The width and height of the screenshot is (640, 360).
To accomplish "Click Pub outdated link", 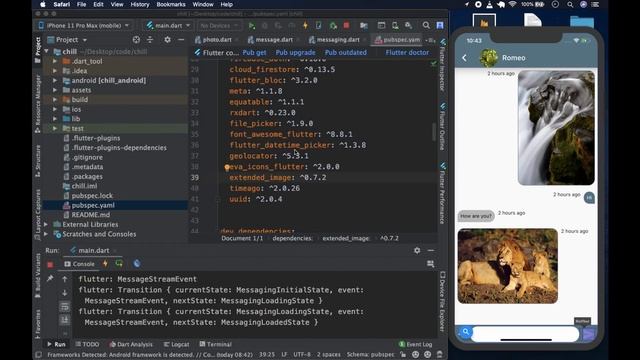I will (346, 53).
